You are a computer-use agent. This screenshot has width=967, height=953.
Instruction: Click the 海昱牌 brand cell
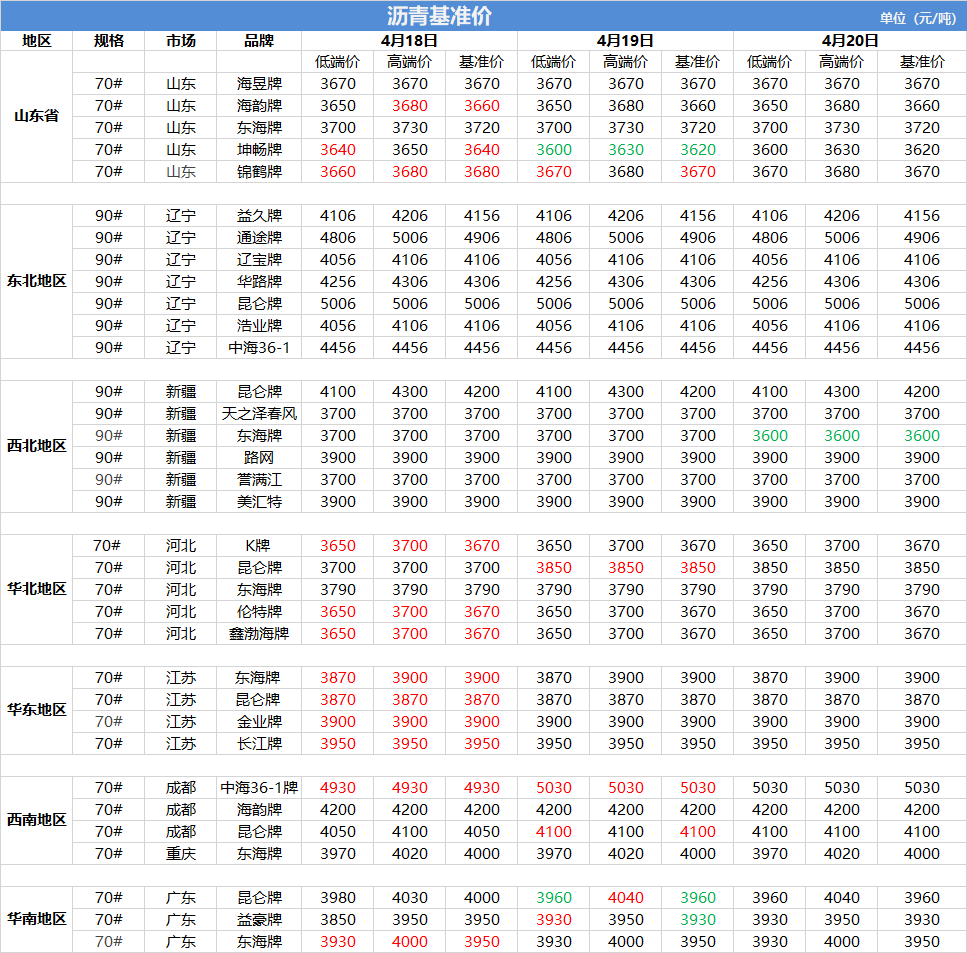259,84
